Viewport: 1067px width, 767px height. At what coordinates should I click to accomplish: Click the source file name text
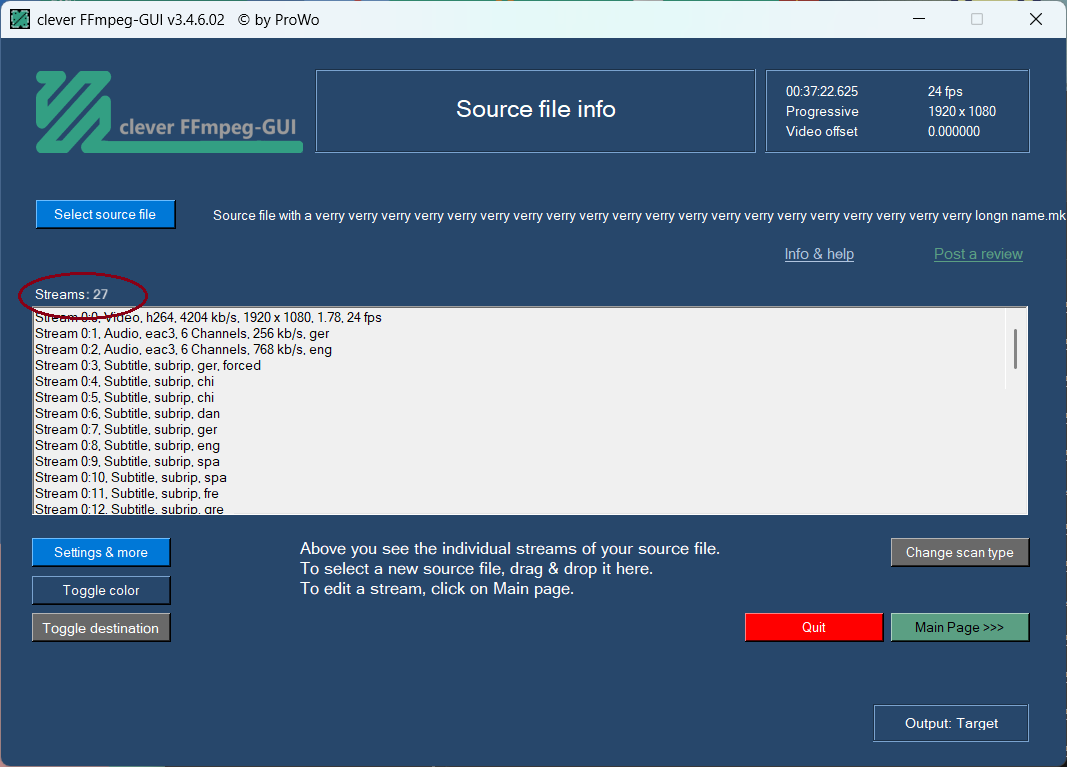click(639, 216)
